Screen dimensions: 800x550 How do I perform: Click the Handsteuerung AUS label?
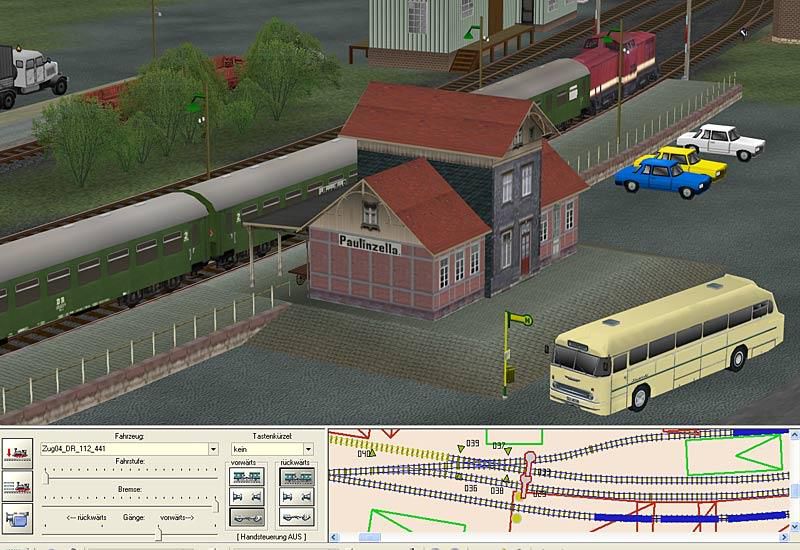click(273, 537)
